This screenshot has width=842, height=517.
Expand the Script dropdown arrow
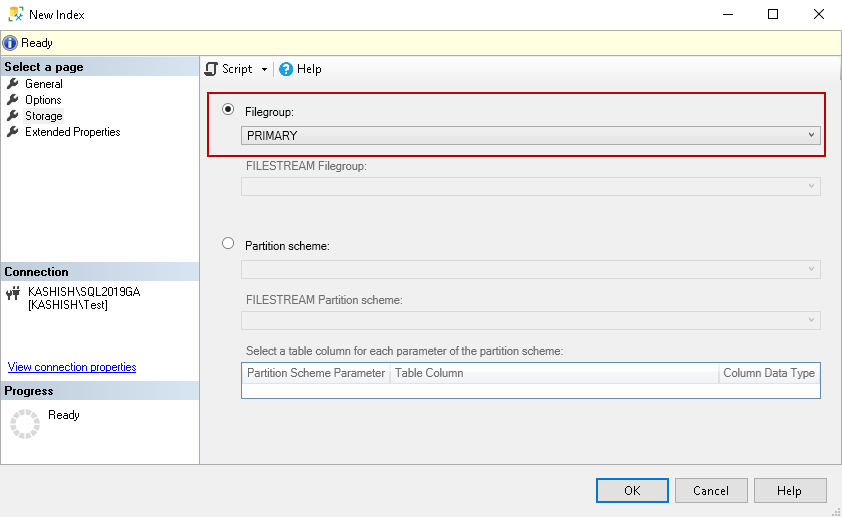tap(265, 69)
